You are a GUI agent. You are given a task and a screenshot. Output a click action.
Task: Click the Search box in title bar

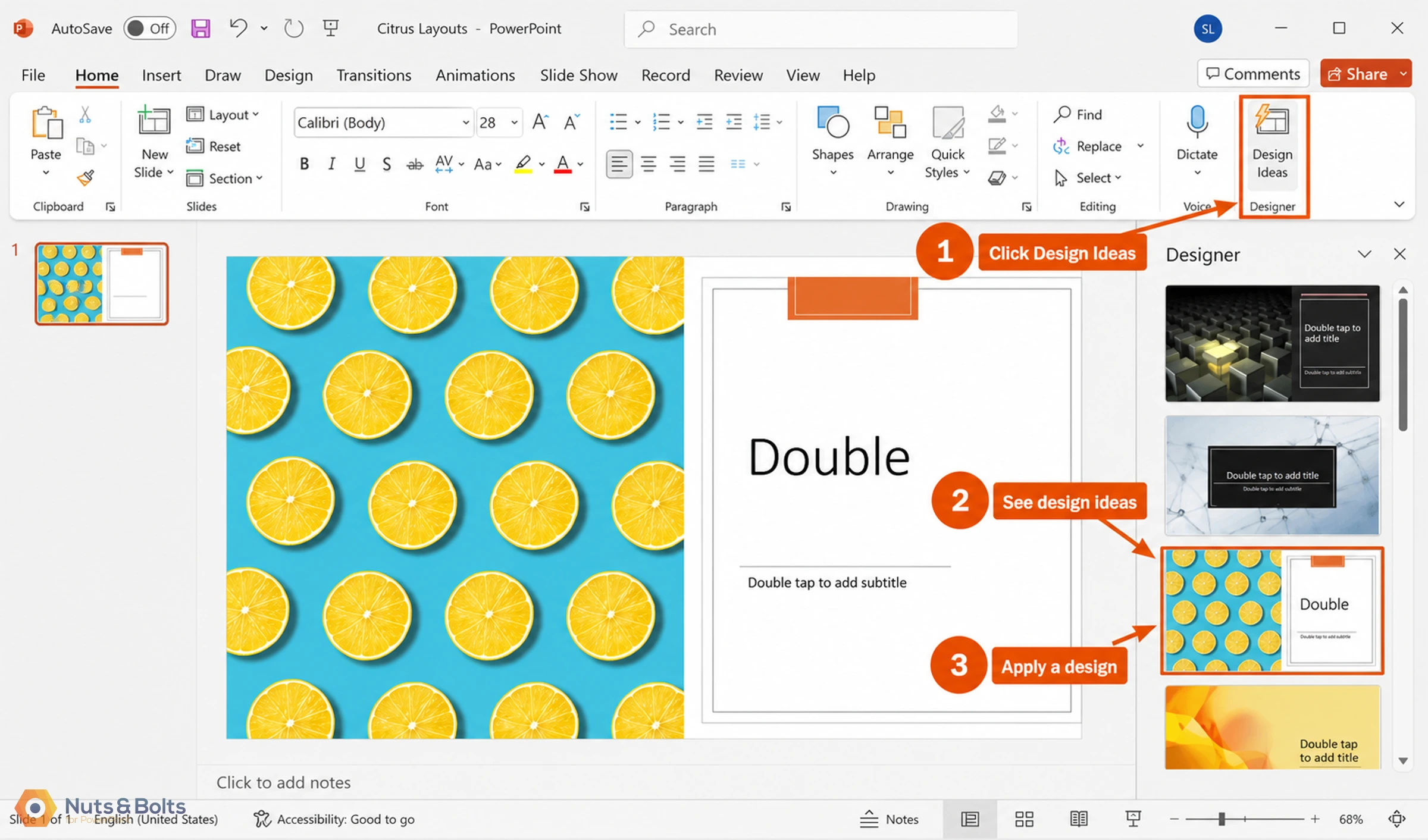[x=821, y=29]
